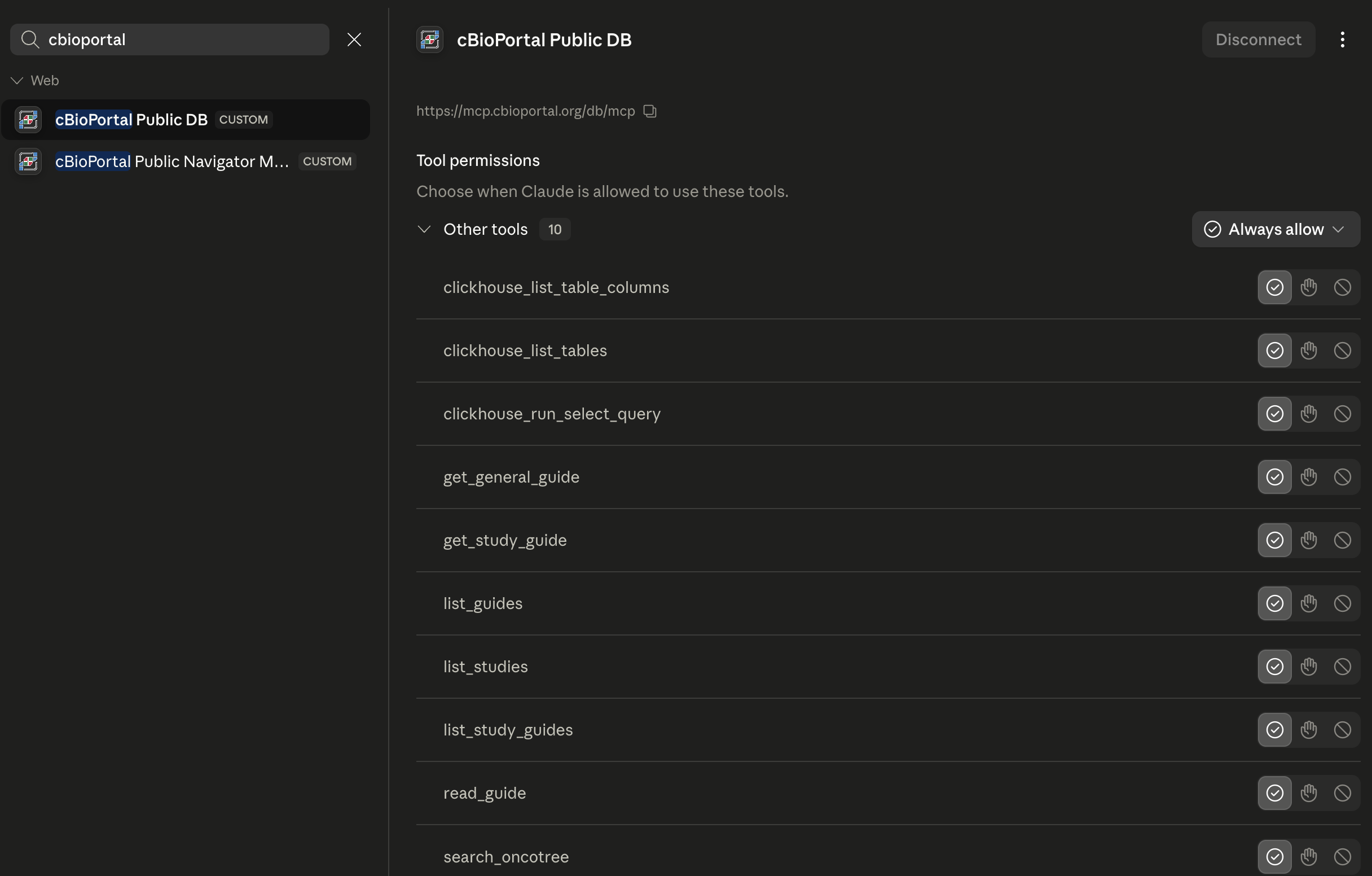Always allow get_general_guide
The width and height of the screenshot is (1372, 876).
1274,477
